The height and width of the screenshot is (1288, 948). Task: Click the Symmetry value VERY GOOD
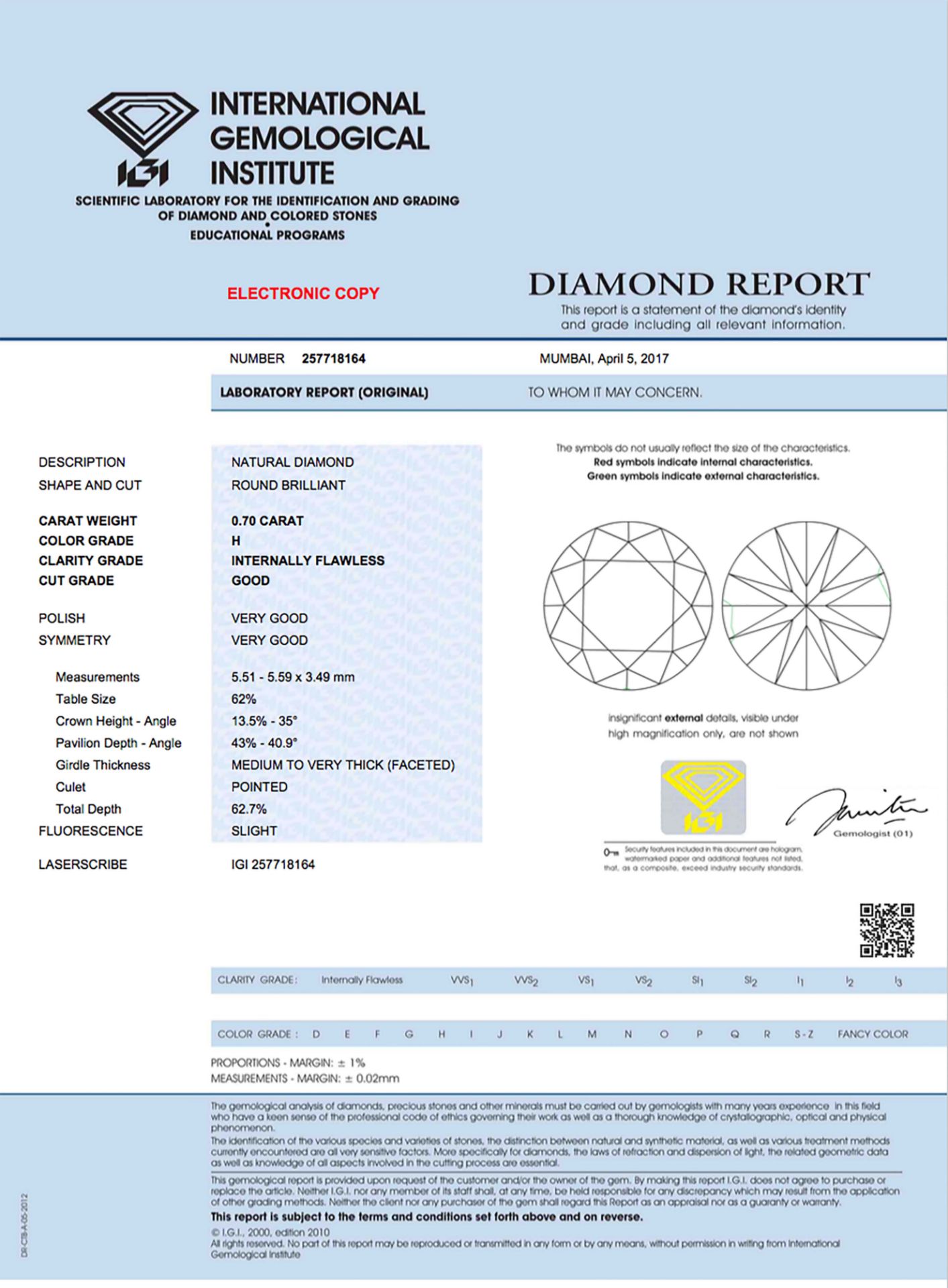[x=270, y=641]
